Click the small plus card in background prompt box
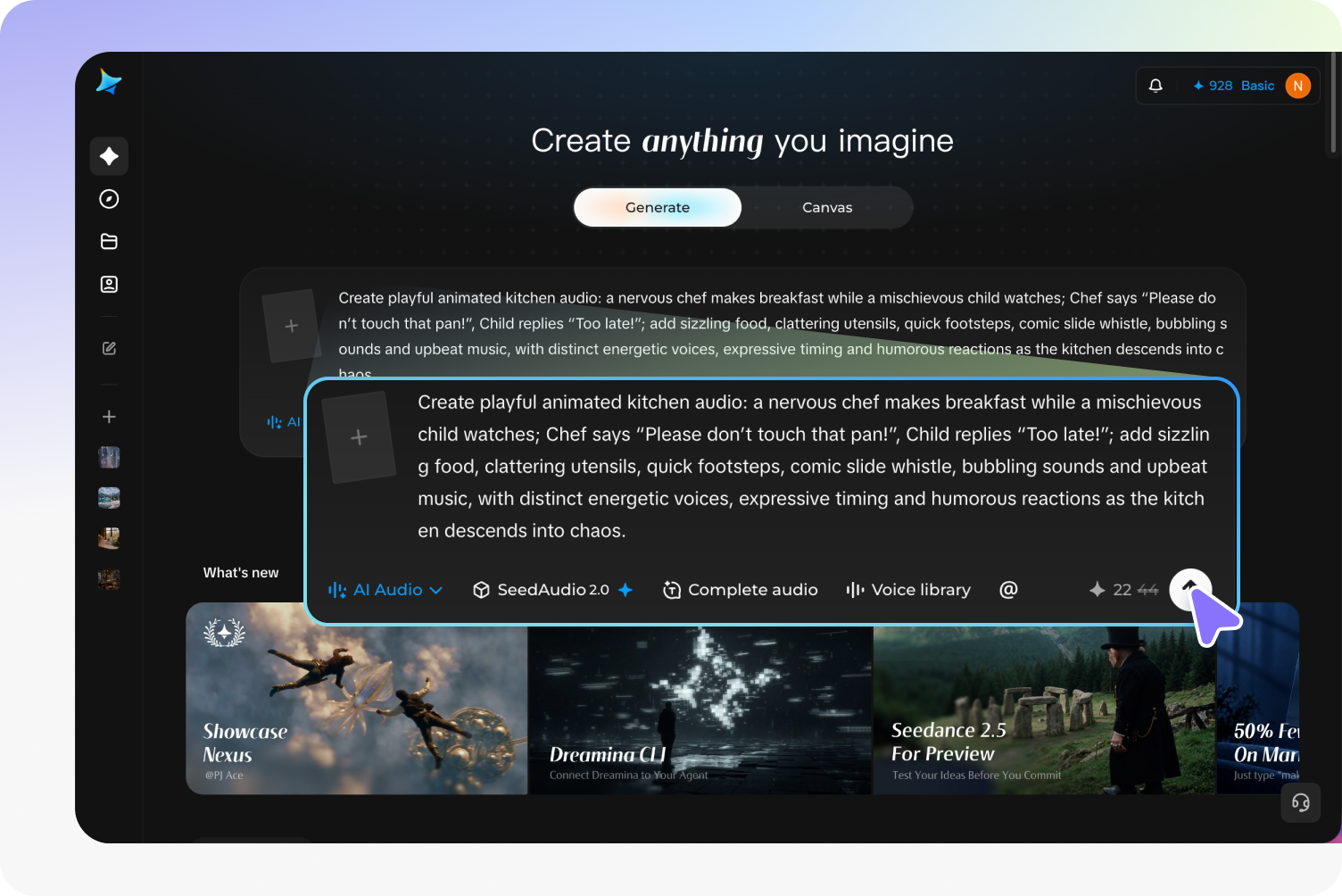 pos(291,326)
